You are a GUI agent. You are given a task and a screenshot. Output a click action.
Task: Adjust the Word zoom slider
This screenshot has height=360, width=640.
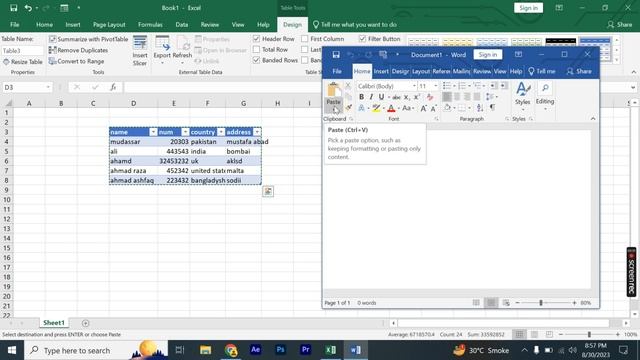tap(541, 303)
